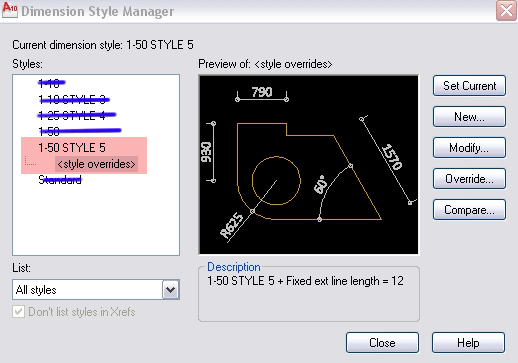Open the New dimension style dialog
Screen dimensions: 518x363
coord(469,117)
